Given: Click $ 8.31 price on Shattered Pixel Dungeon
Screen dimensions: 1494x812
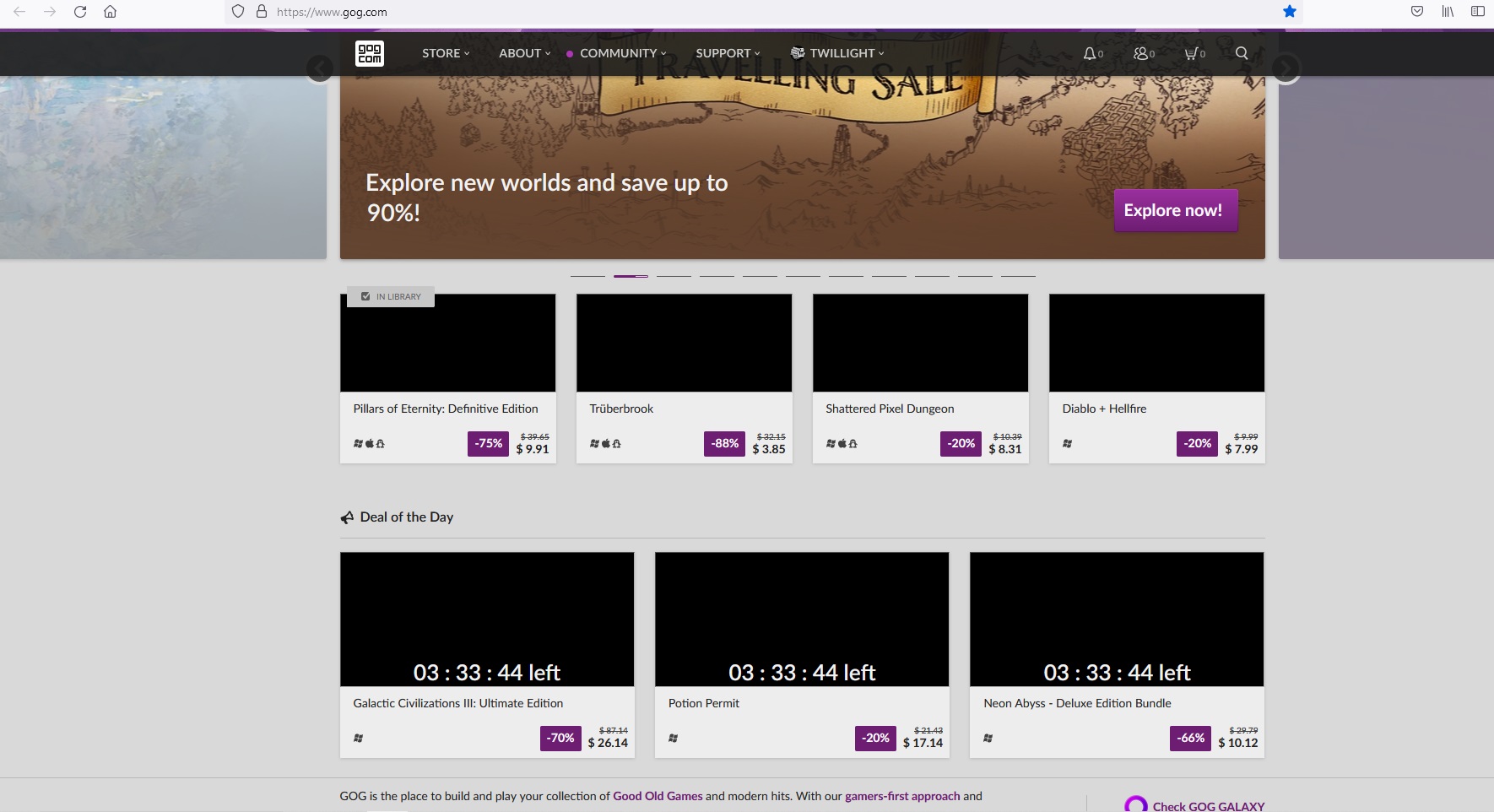Looking at the screenshot, I should [1005, 449].
